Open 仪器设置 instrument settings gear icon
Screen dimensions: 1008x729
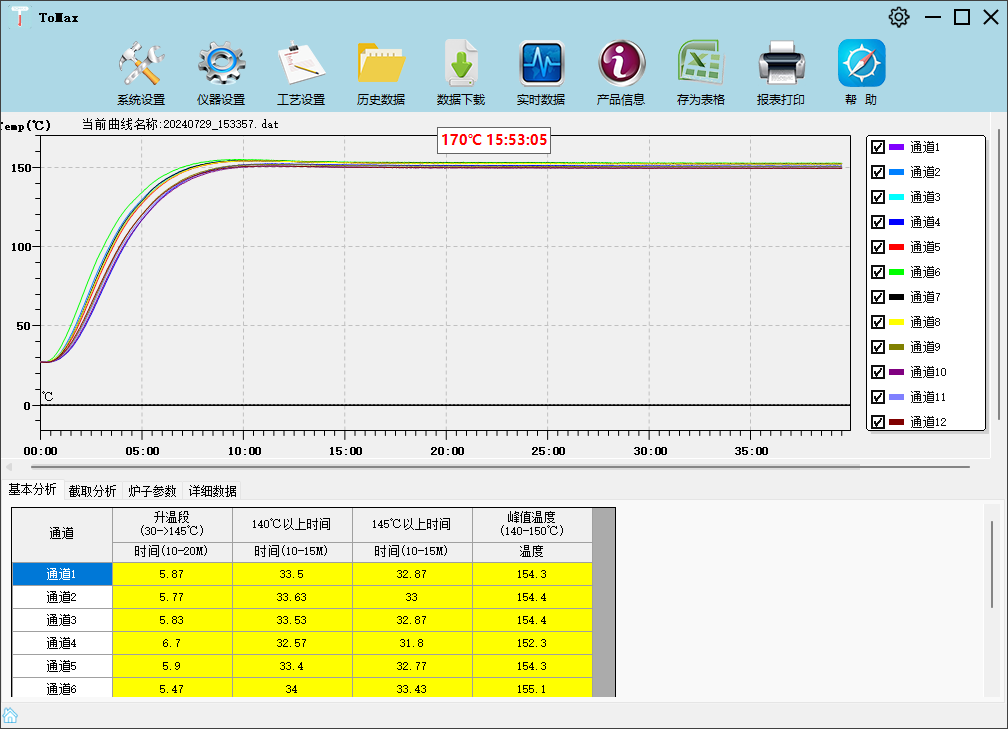(x=221, y=65)
